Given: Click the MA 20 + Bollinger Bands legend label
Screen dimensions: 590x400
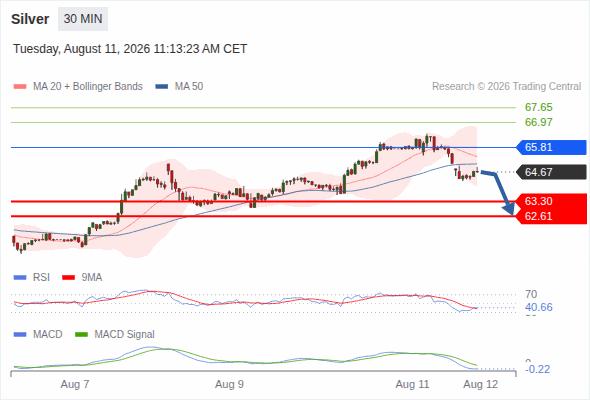Looking at the screenshot, I should [x=88, y=87].
